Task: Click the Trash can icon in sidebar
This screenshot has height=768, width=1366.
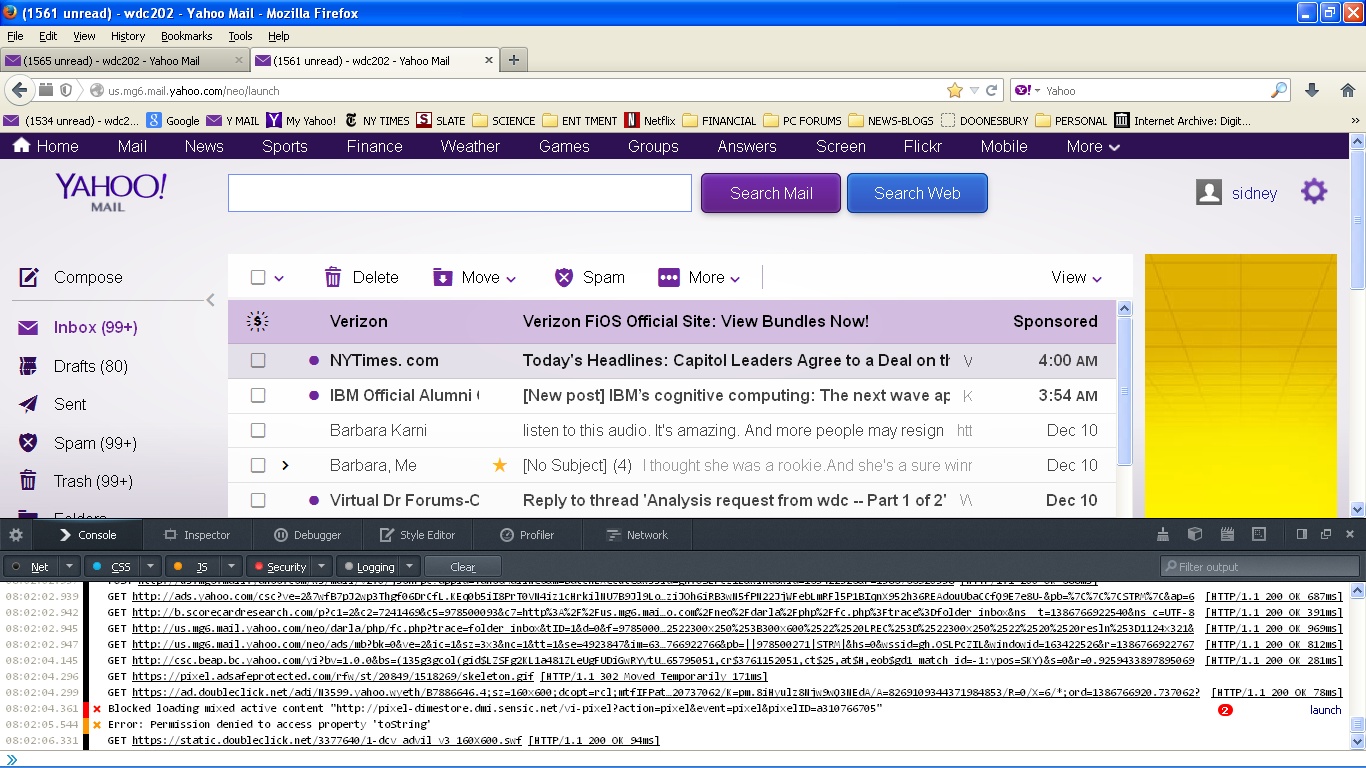Action: tap(29, 481)
